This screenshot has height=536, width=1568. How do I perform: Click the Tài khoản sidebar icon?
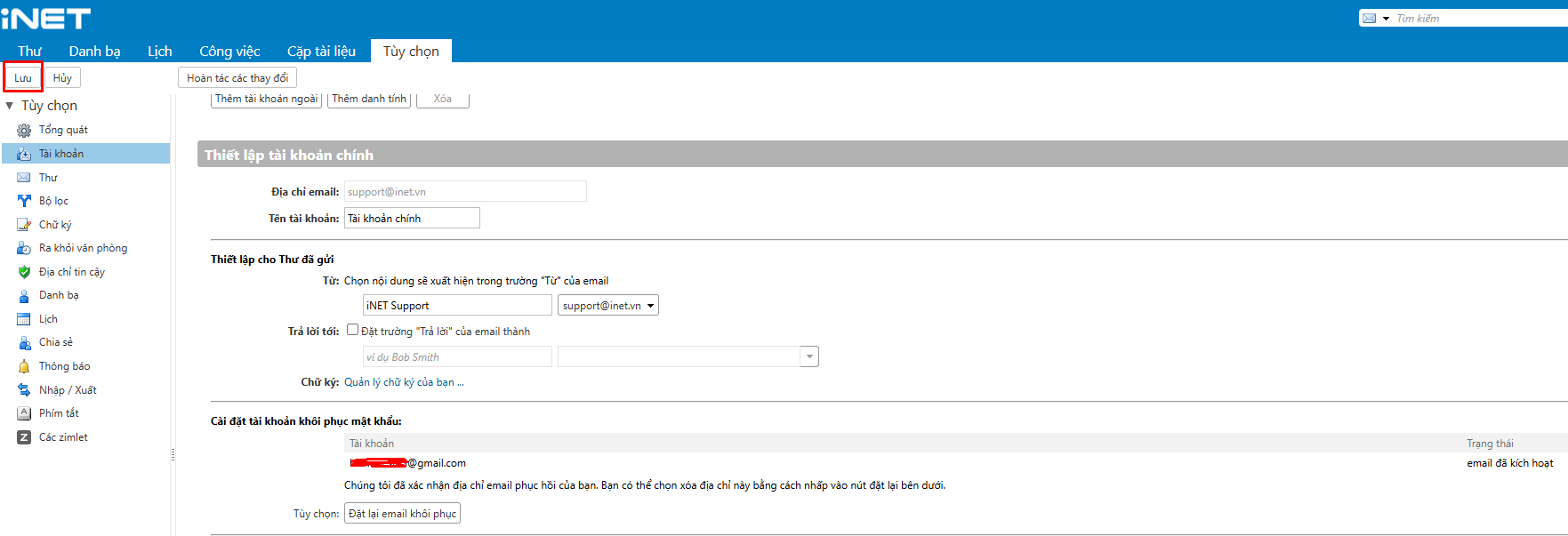[24, 154]
